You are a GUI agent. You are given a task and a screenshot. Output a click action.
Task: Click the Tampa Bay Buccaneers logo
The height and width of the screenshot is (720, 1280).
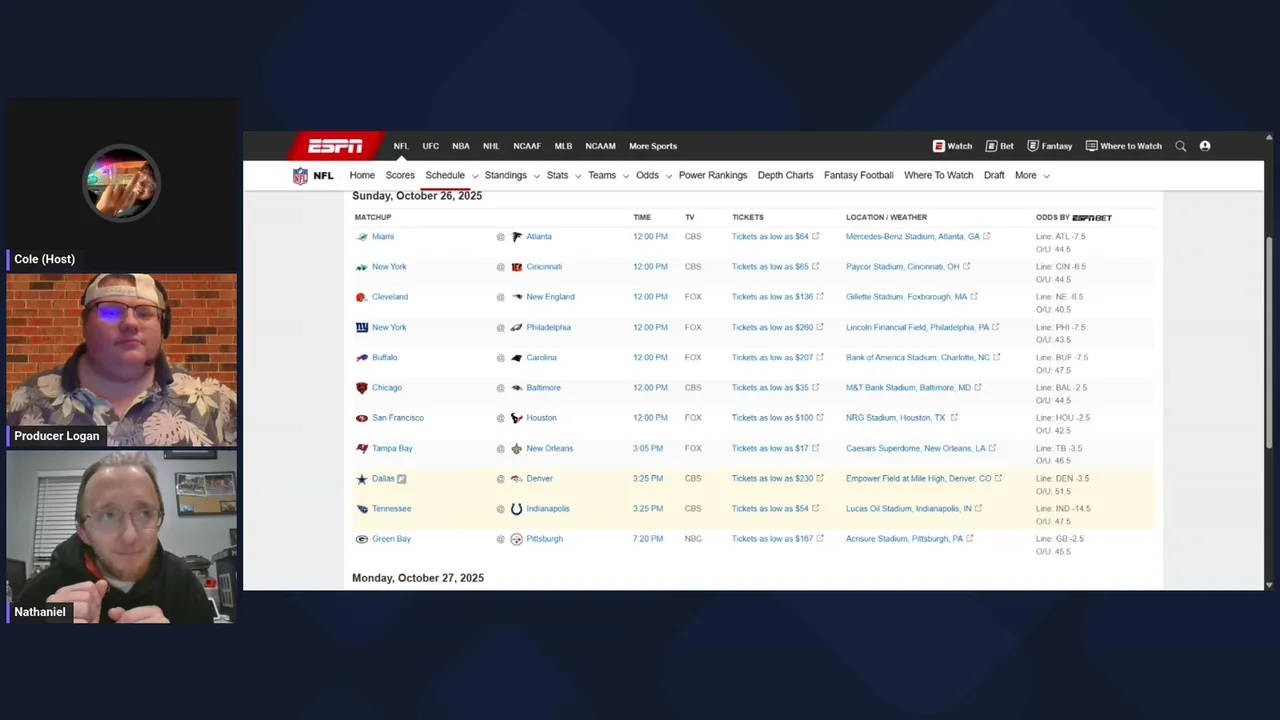pos(362,448)
